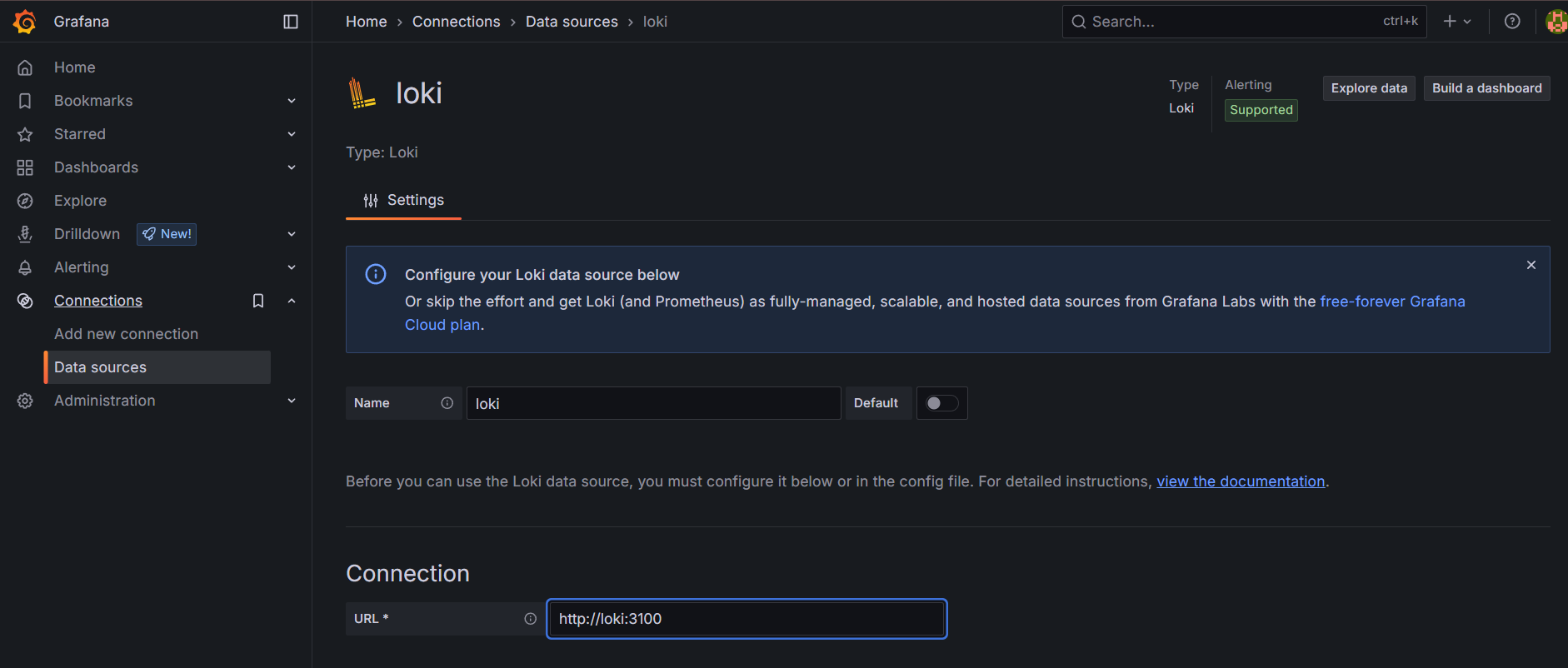This screenshot has width=1568, height=668.
Task: Show the Name field info tooltip icon
Action: click(x=447, y=403)
